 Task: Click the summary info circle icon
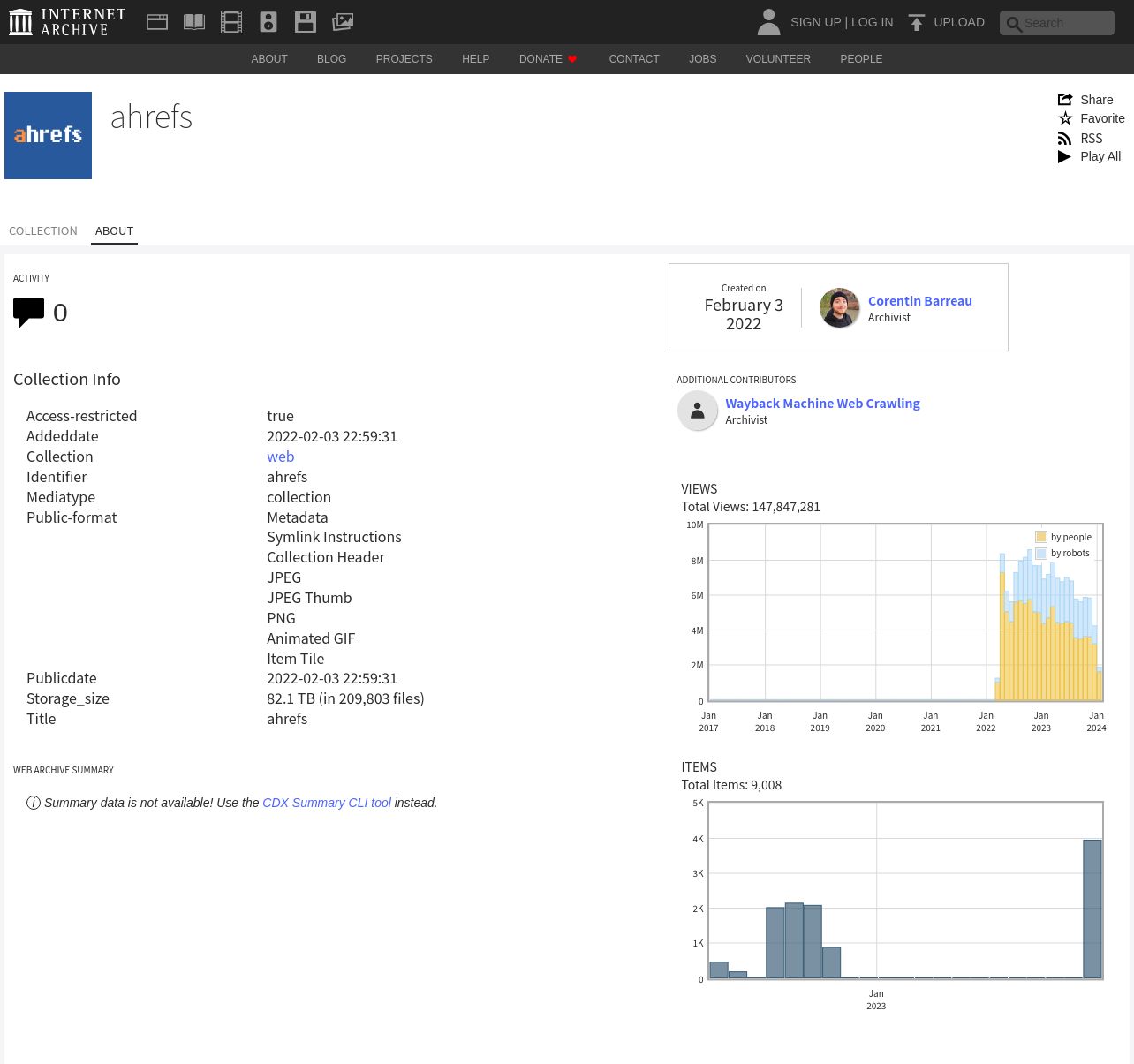pyautogui.click(x=34, y=803)
